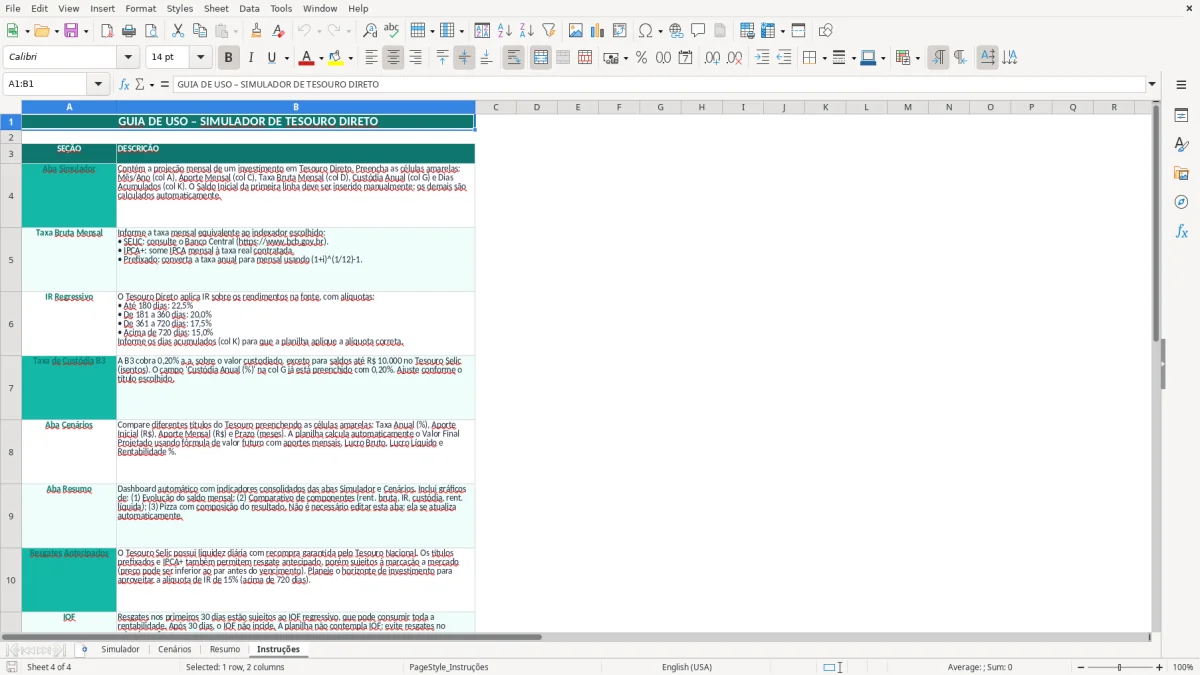This screenshot has height=675, width=1200.
Task: Switch to Simulador sheet tab
Action: (120, 649)
